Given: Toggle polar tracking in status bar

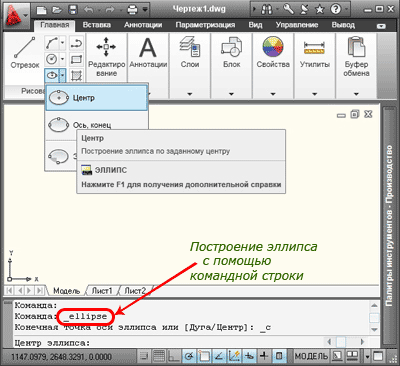Looking at the screenshot, I should pos(189,357).
